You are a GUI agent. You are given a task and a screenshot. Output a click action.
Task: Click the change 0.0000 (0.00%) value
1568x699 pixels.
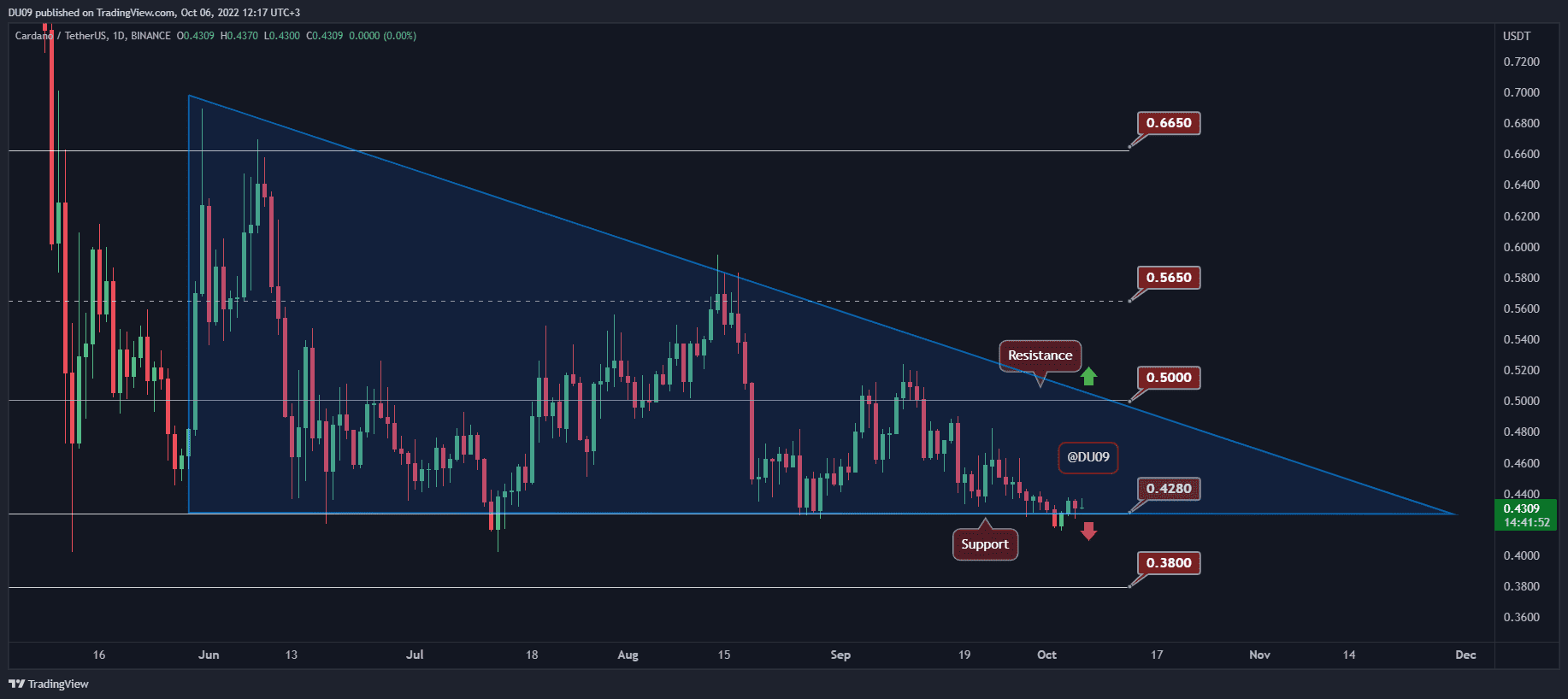(x=382, y=36)
